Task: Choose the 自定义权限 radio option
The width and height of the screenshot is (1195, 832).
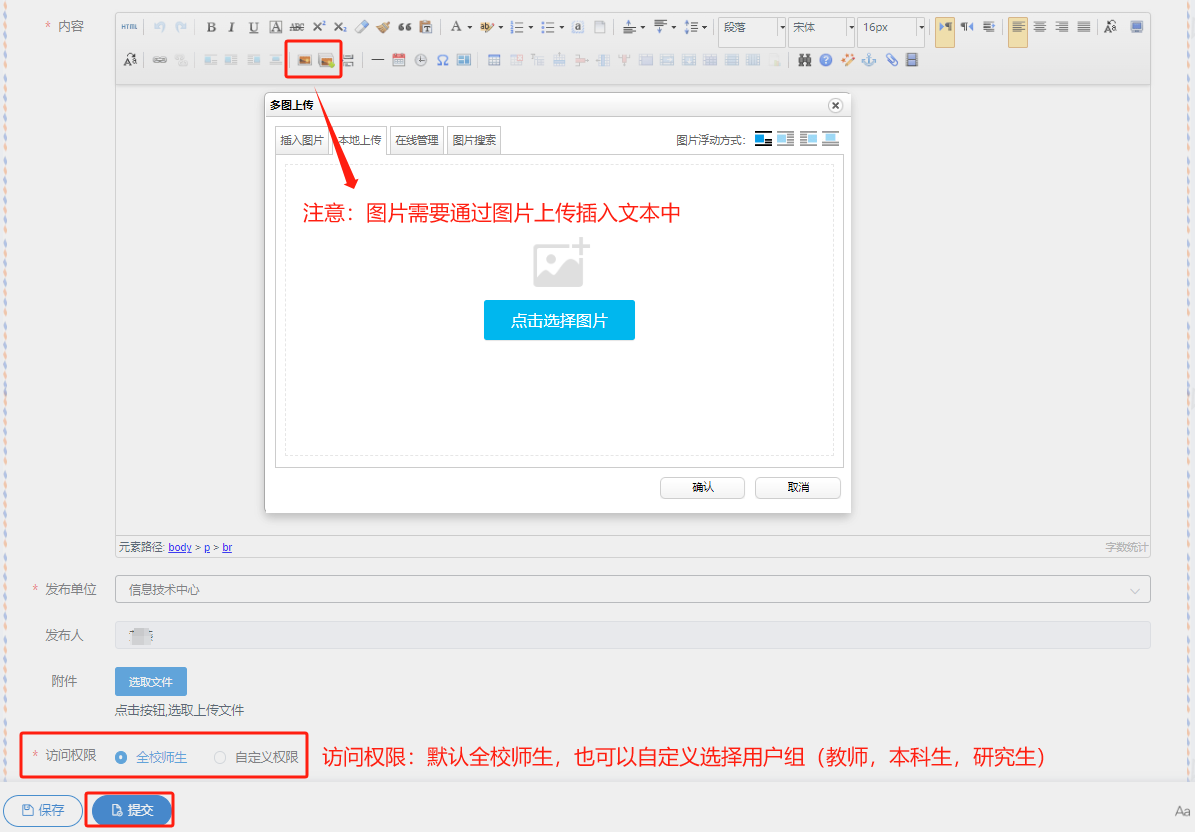Action: tap(220, 757)
